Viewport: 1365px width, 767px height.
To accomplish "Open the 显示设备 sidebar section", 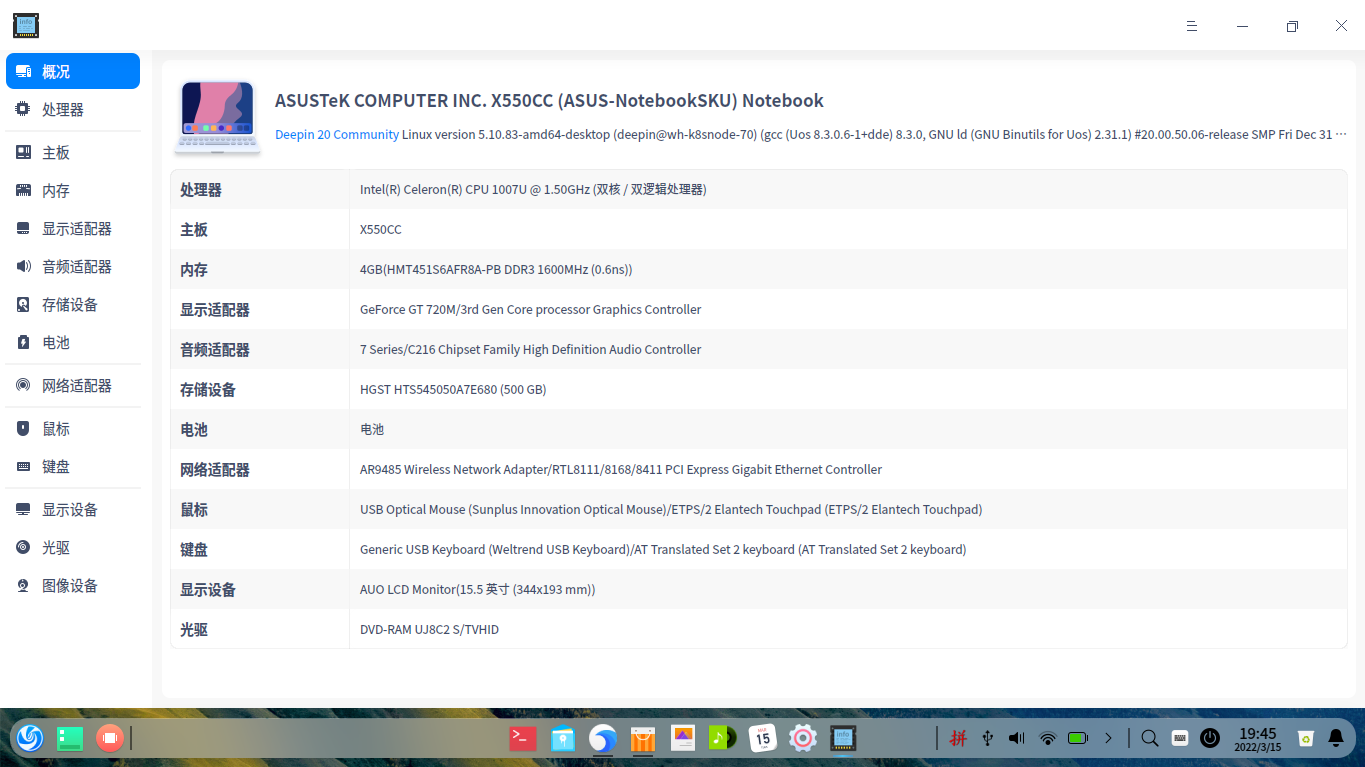I will point(73,509).
